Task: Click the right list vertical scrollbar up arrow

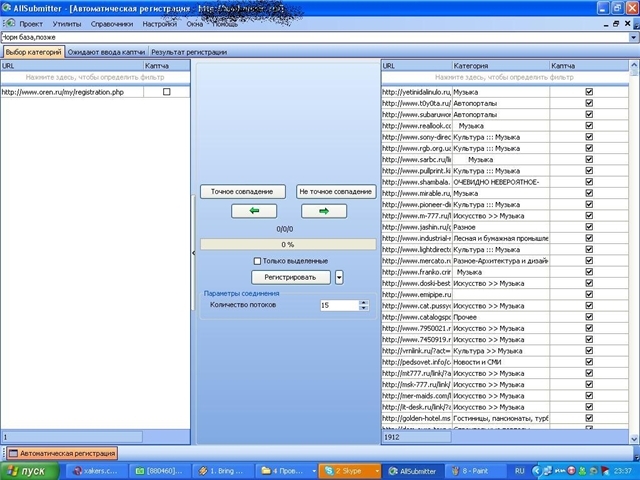Action: tap(634, 64)
